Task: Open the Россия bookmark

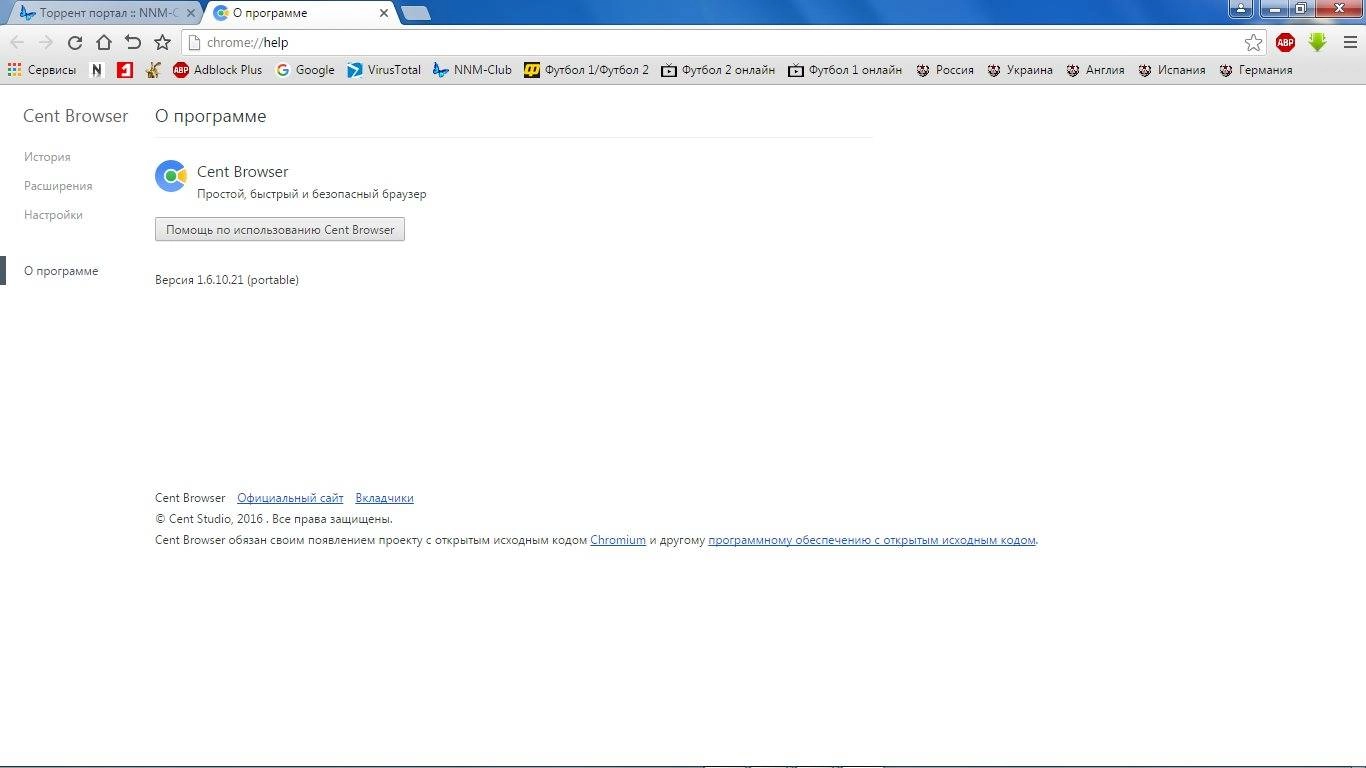Action: 945,70
